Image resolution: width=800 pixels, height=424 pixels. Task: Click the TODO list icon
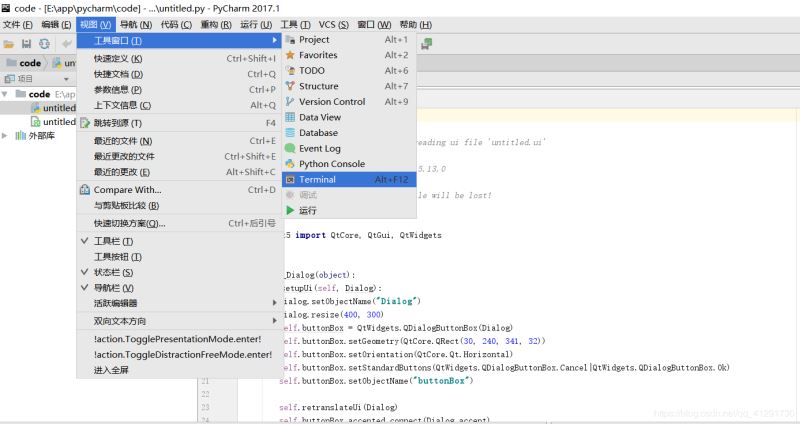290,70
